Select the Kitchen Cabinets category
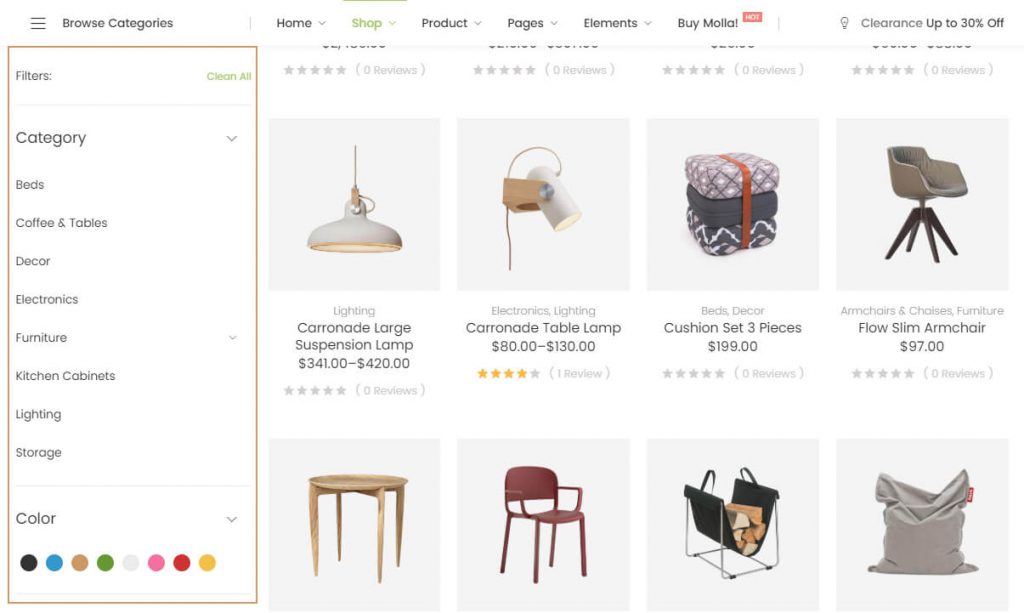Viewport: 1024px width, 613px height. pos(65,376)
